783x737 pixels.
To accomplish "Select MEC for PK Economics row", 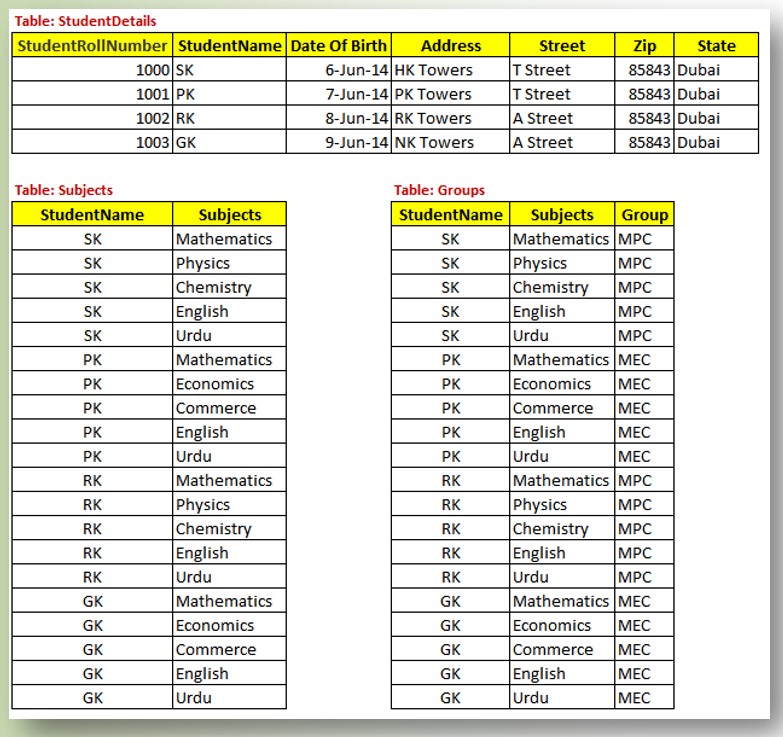I will click(x=644, y=383).
